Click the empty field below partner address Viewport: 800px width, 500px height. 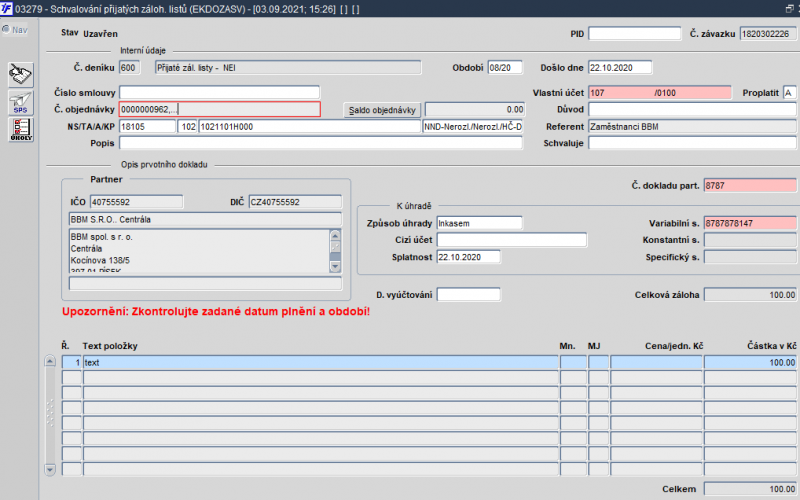[x=205, y=283]
